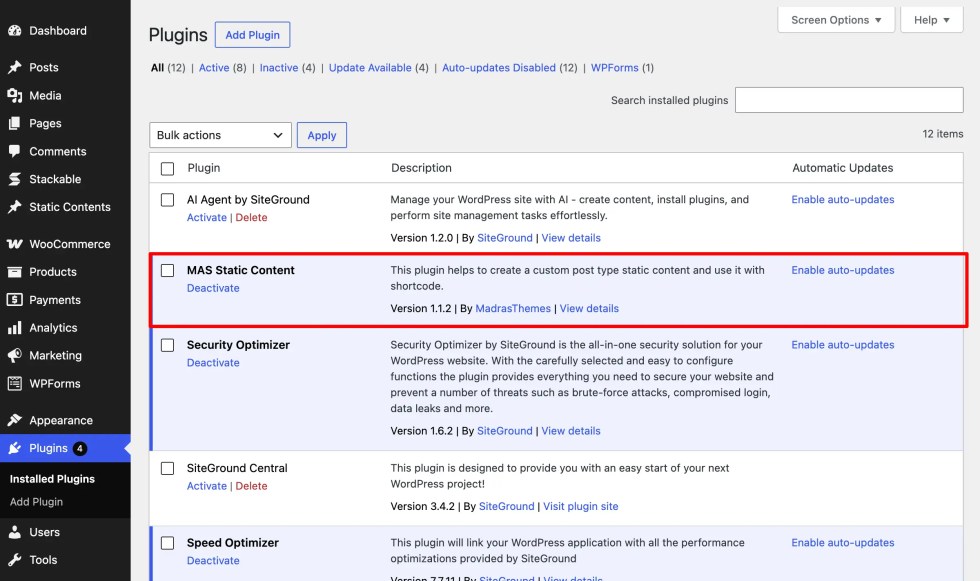This screenshot has width=980, height=581.
Task: Click the WPForms icon in the sidebar
Action: 14,383
